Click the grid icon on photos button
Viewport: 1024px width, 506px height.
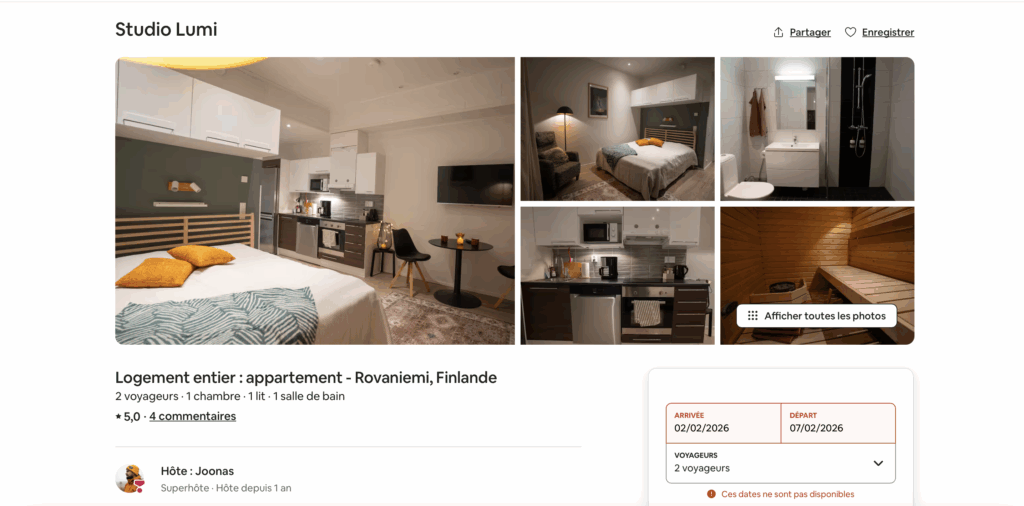[752, 316]
